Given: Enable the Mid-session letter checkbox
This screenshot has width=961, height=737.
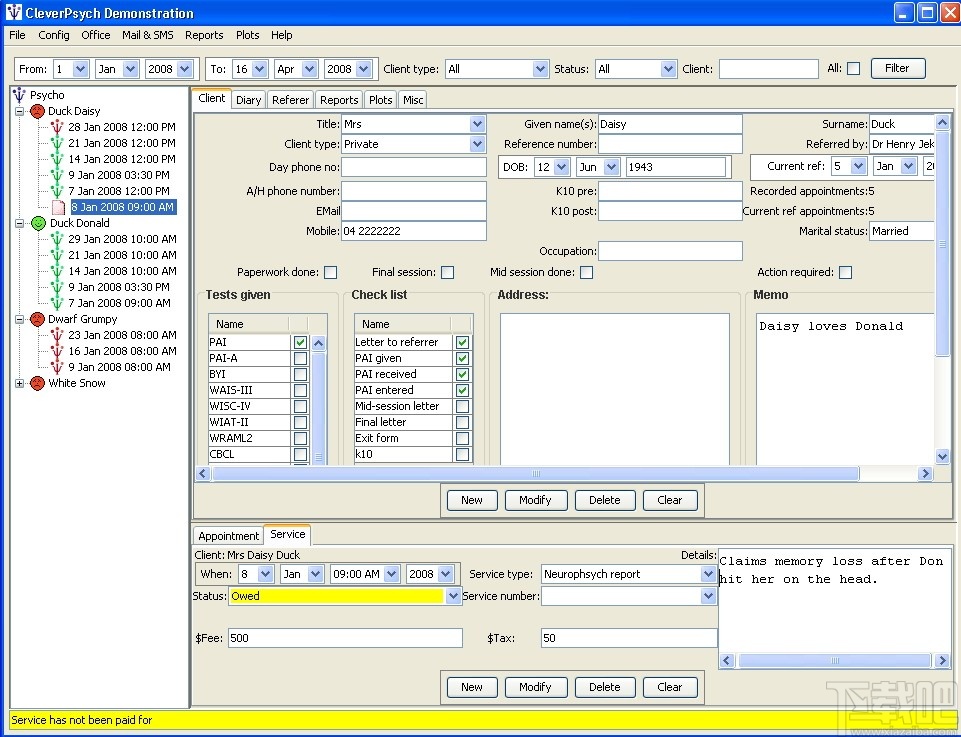Looking at the screenshot, I should coord(462,406).
